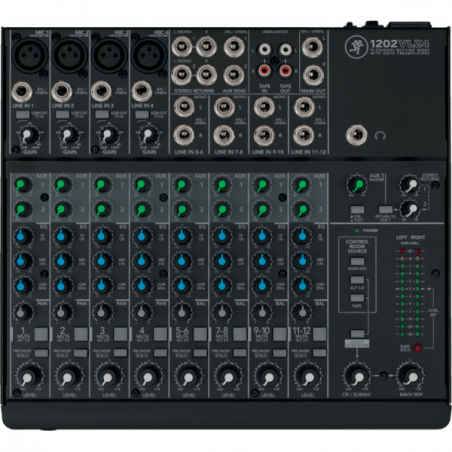Click the channel 1 GAIN knob

(28, 135)
